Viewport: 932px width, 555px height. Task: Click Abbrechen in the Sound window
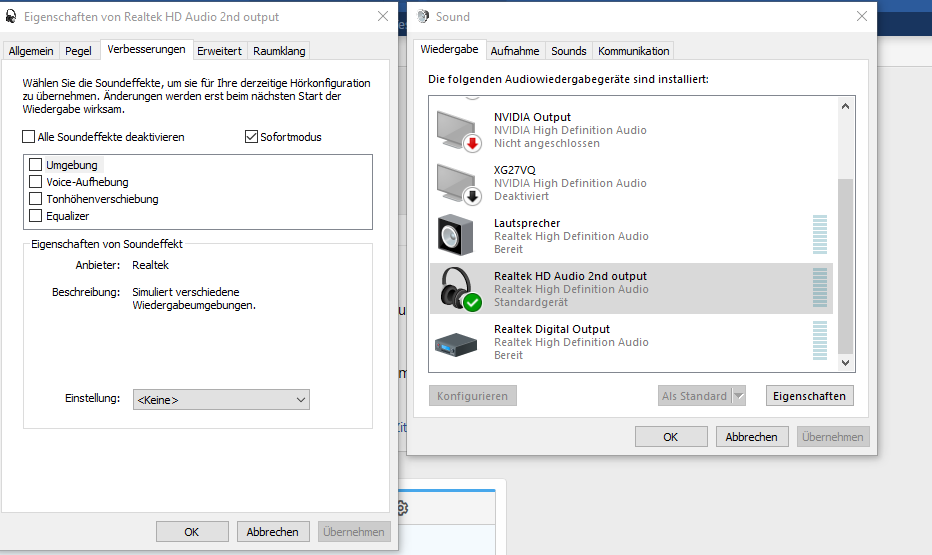752,437
